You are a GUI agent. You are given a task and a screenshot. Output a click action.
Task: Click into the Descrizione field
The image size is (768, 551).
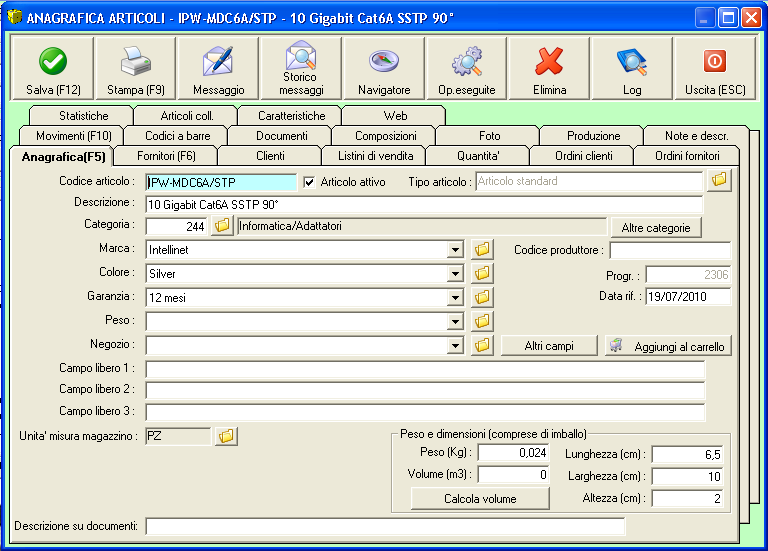click(424, 204)
